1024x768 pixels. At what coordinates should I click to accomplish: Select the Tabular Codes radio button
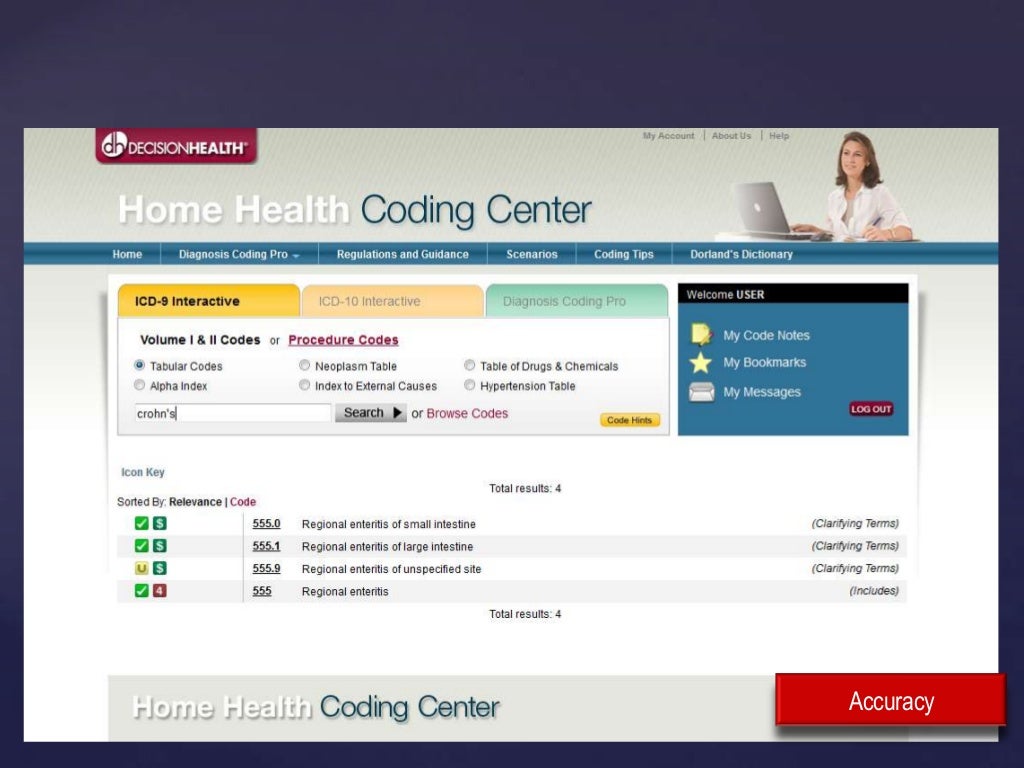139,365
